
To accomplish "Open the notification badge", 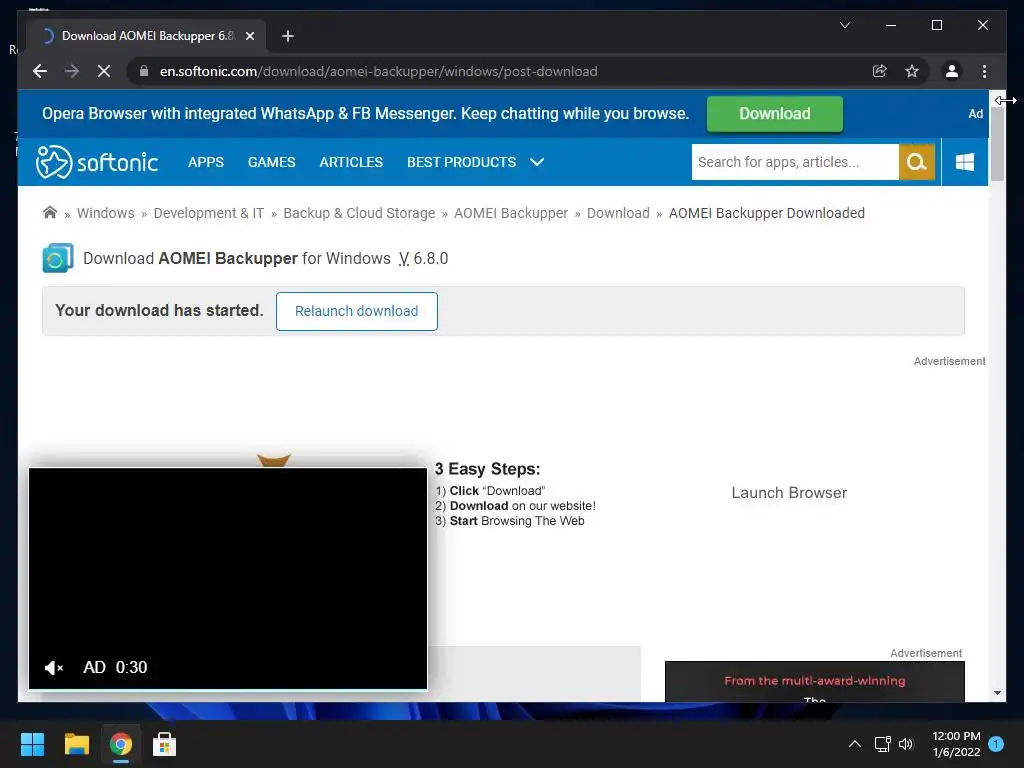I will [996, 743].
